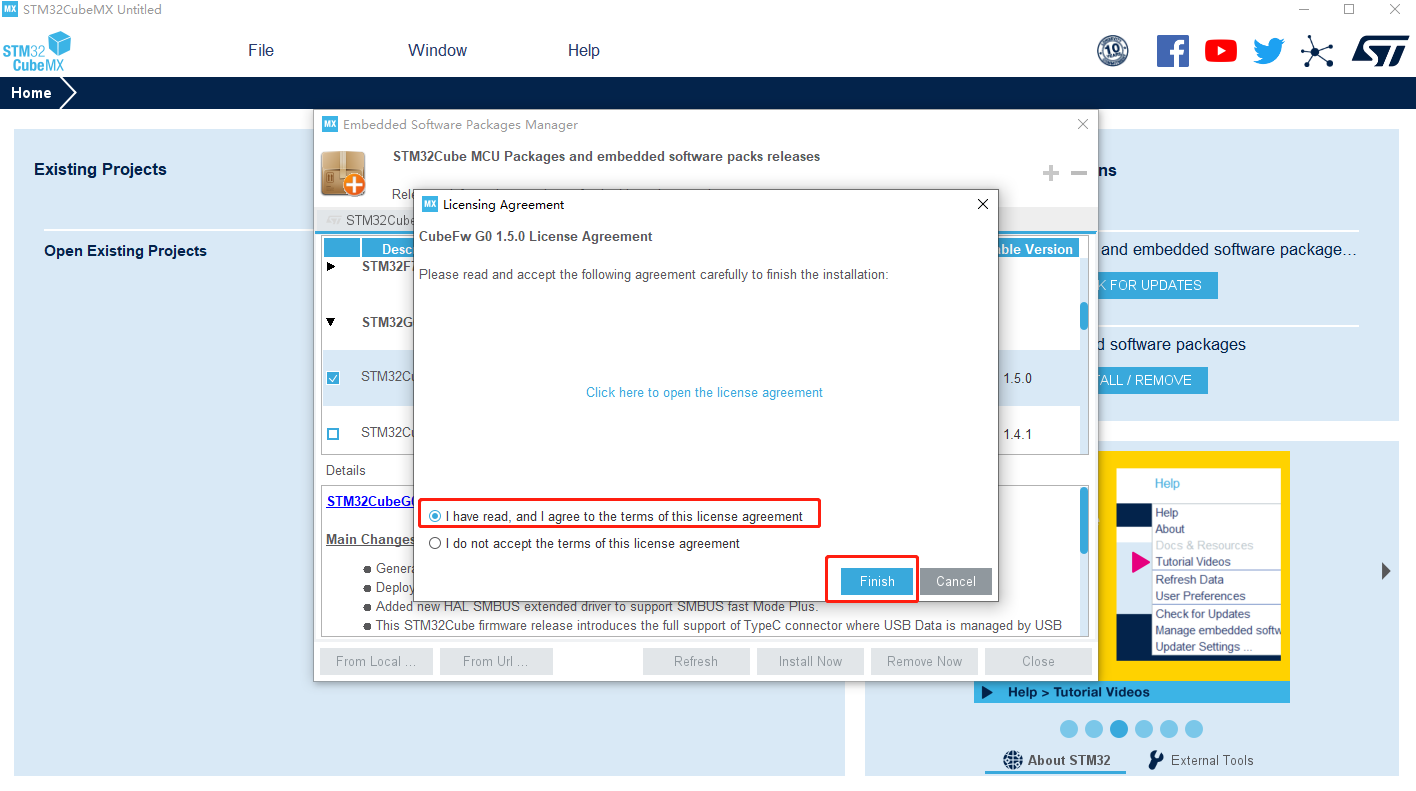Close the Licensing Agreement dialog

tap(983, 204)
